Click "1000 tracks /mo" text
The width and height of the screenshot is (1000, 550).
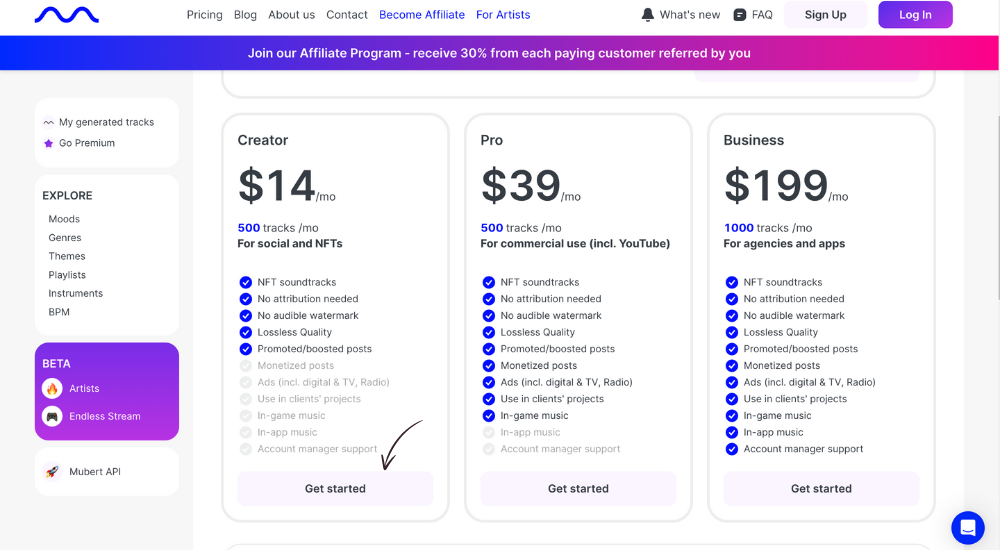tap(768, 228)
